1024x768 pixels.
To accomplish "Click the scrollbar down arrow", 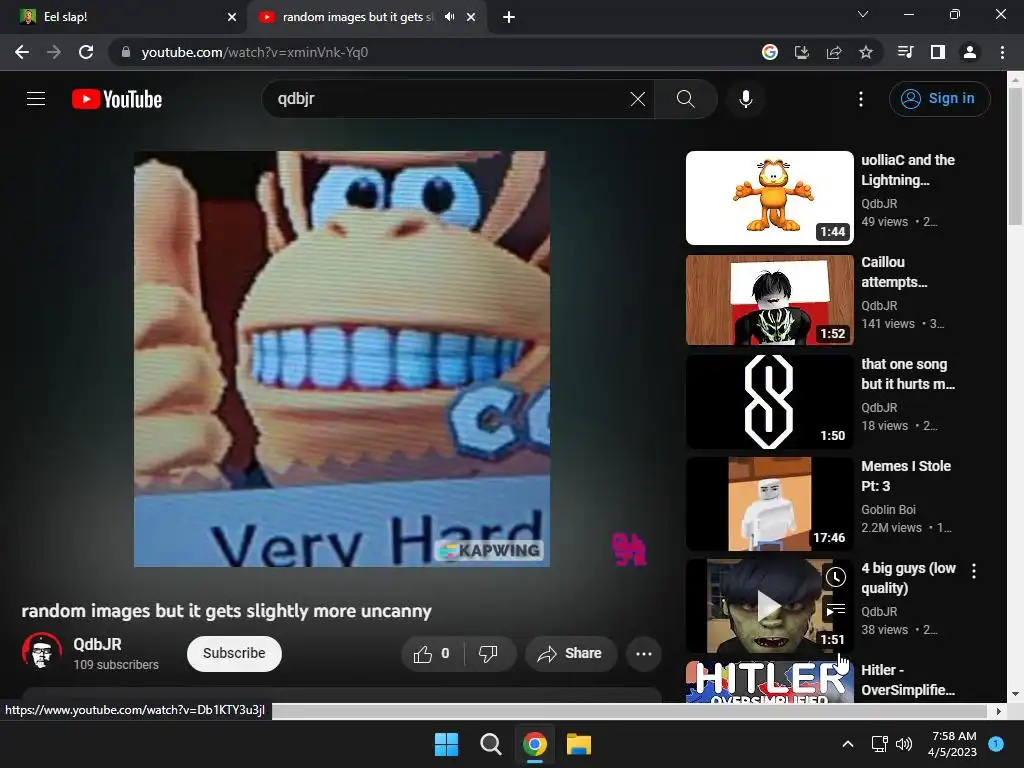I will click(x=1015, y=694).
